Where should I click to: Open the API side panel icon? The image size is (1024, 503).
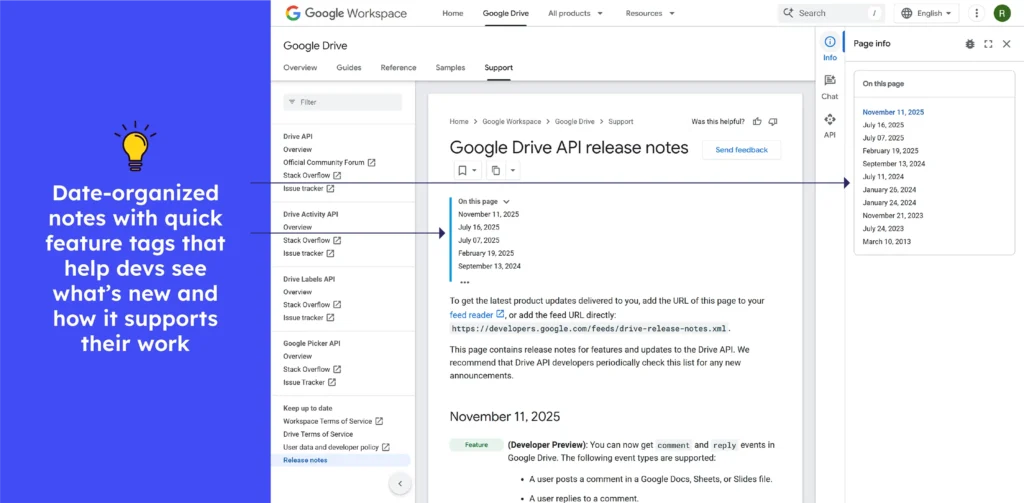(829, 120)
